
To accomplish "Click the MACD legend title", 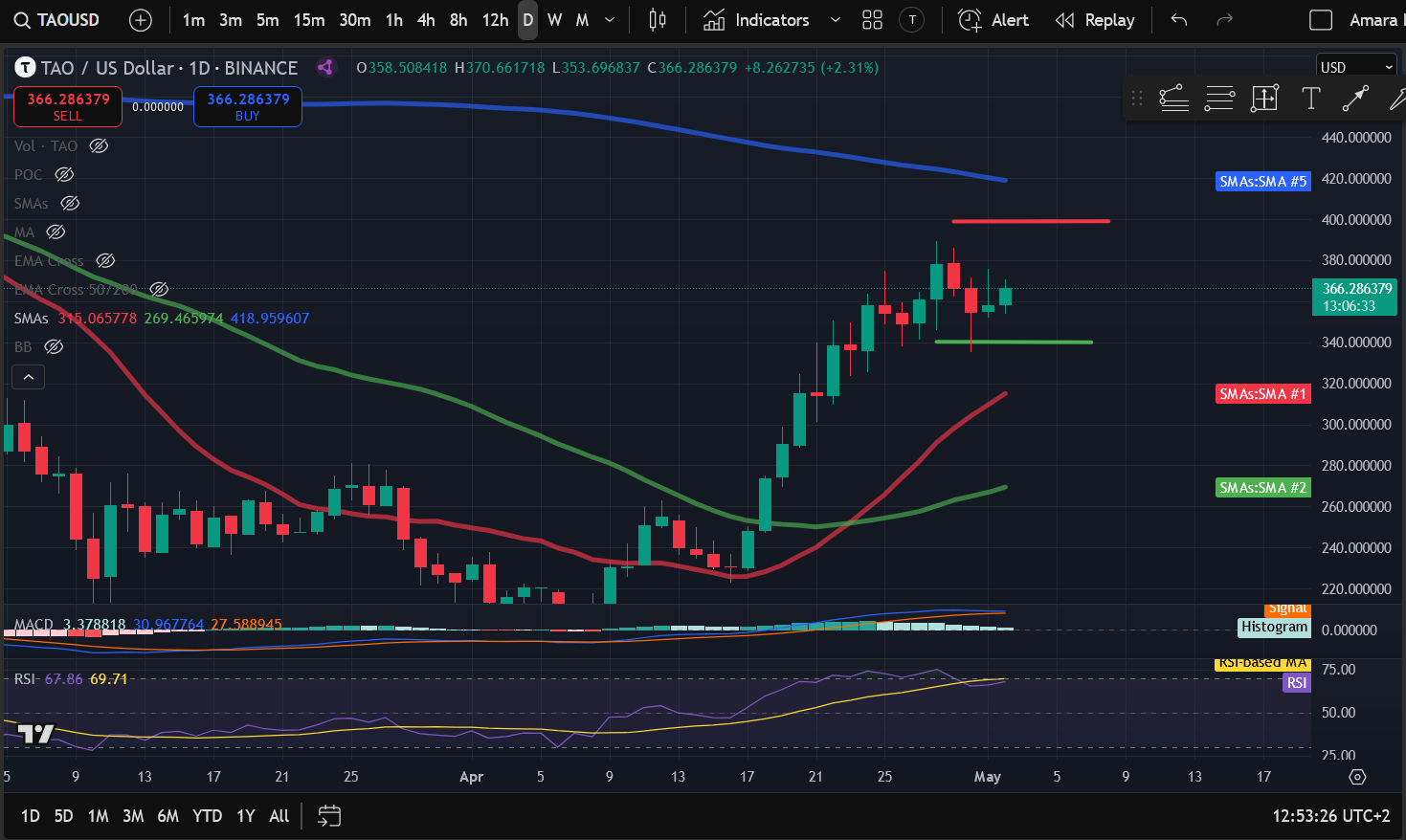I will pyautogui.click(x=33, y=625).
